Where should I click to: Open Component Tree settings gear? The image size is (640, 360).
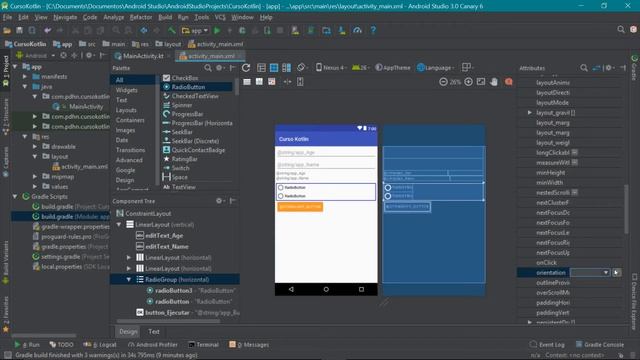point(219,201)
